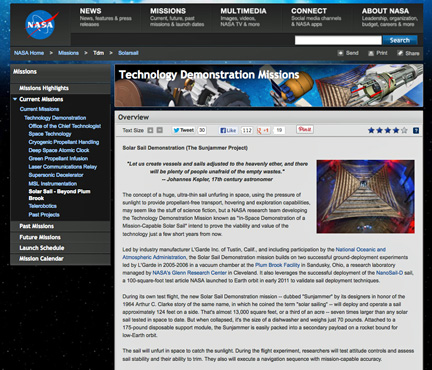Decrease text size with minus icon
432x370 pixels.
(160, 130)
